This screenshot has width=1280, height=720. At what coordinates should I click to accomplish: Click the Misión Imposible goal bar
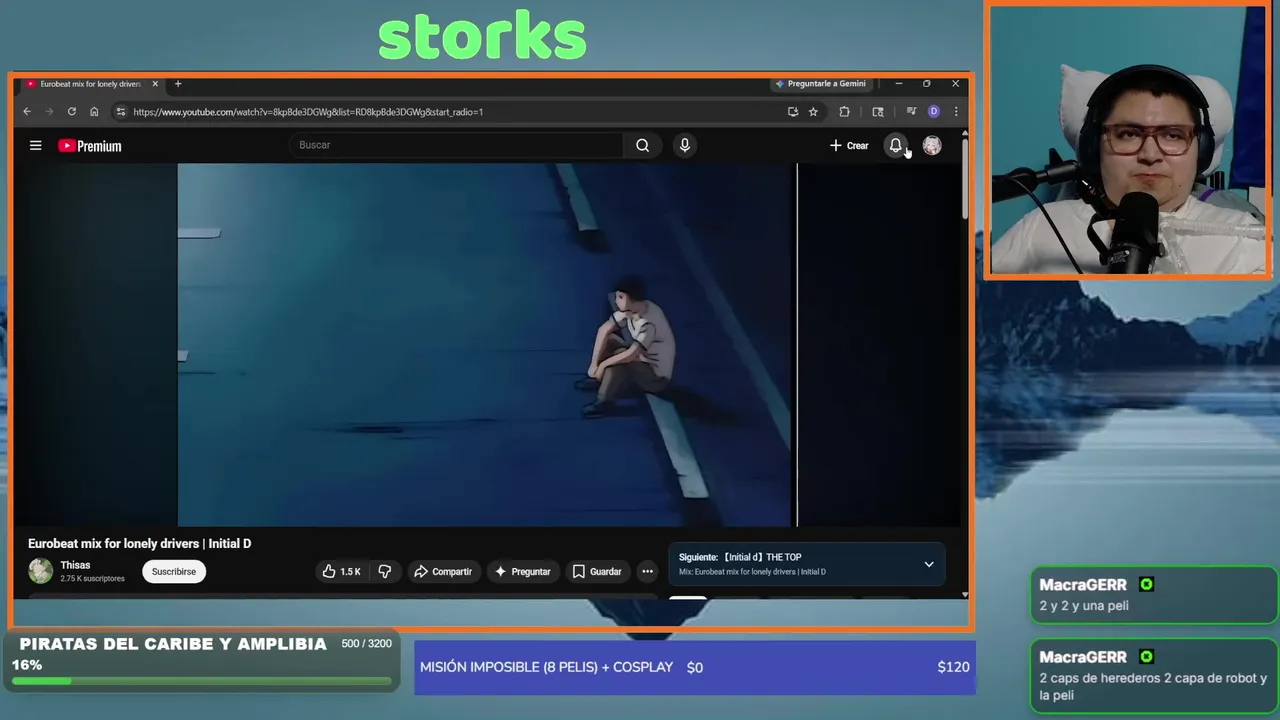click(x=695, y=667)
